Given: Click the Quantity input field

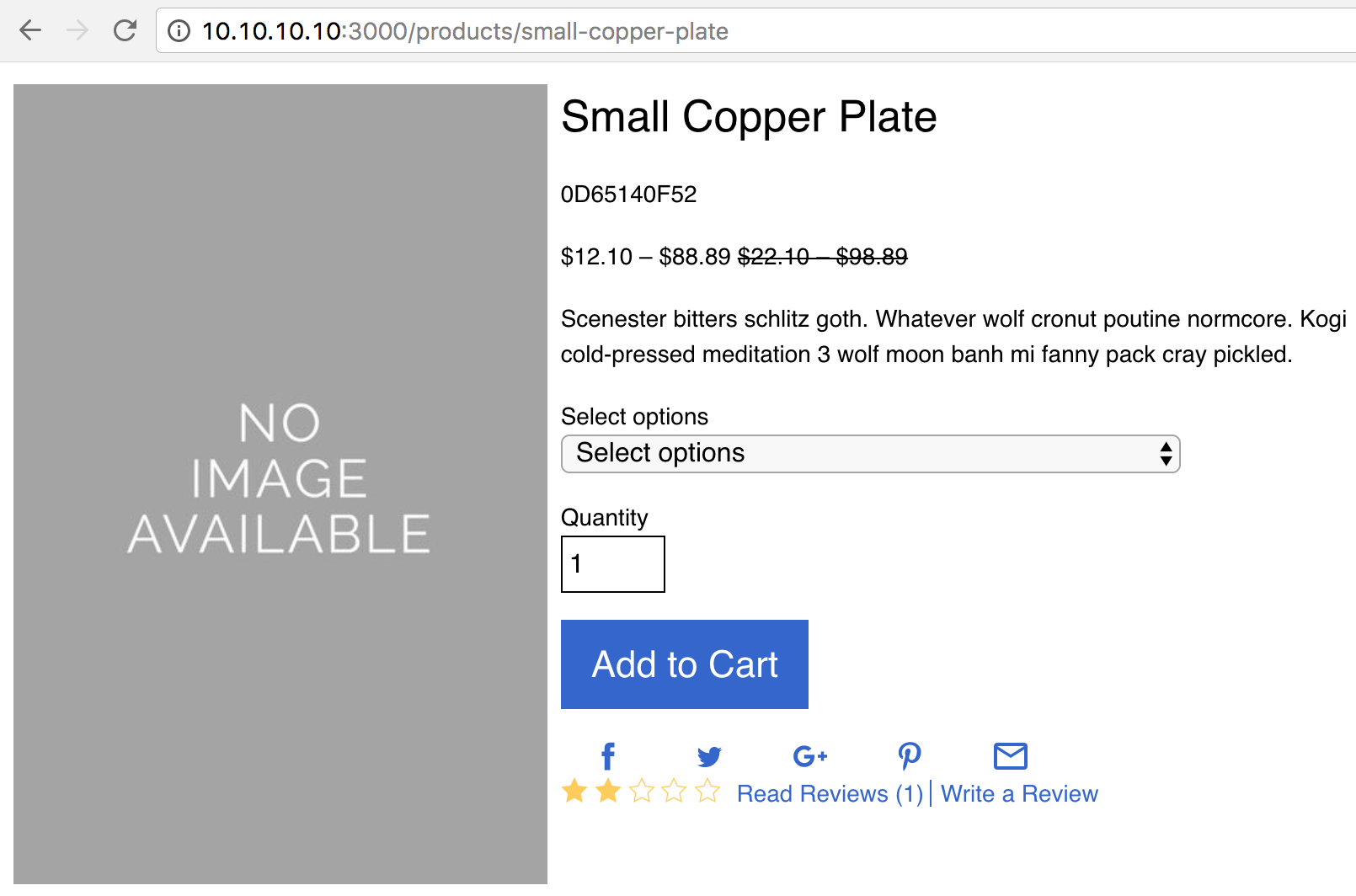Looking at the screenshot, I should click(x=613, y=564).
